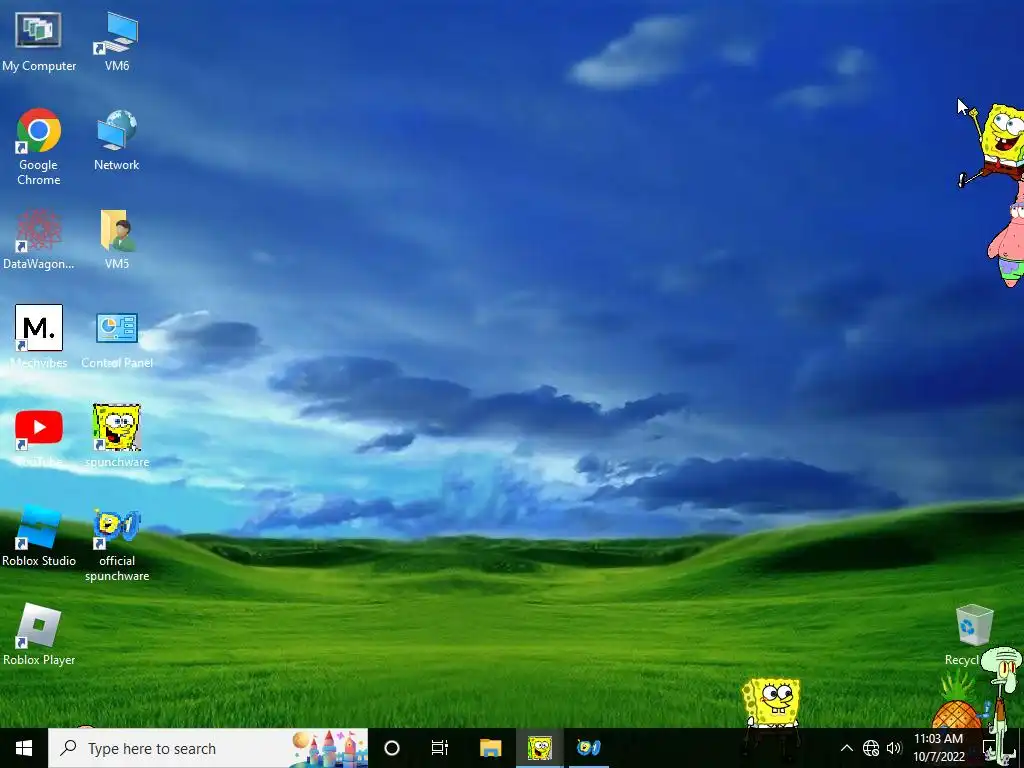Select the VM6 desktop shortcut
Viewport: 1024px width, 768px height.
117,40
